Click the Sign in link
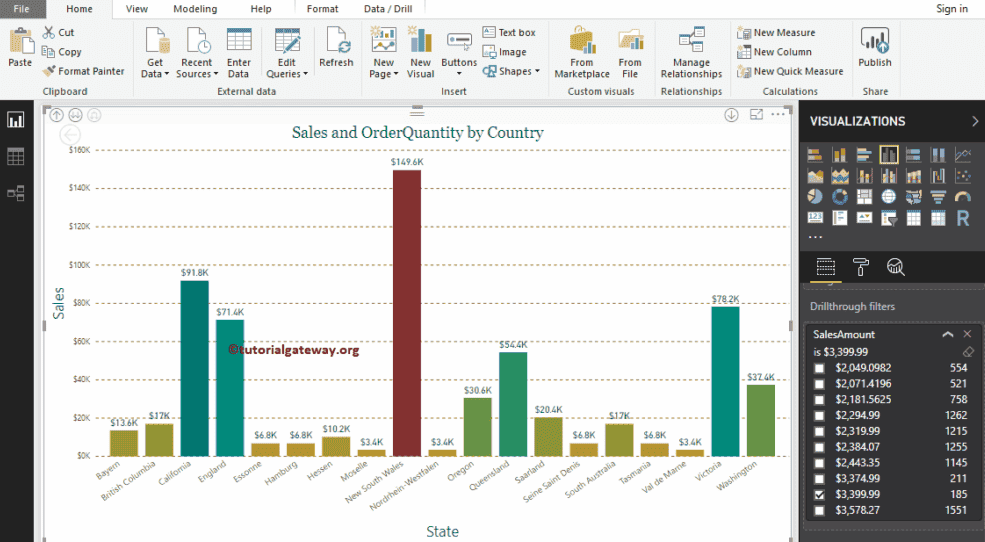This screenshot has height=542, width=985. click(x=951, y=9)
